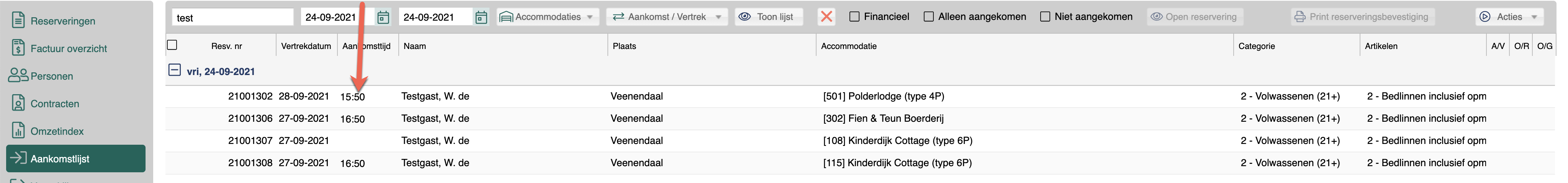Open the Factuur overzicht invoice icon
1568x183 pixels.
19,48
